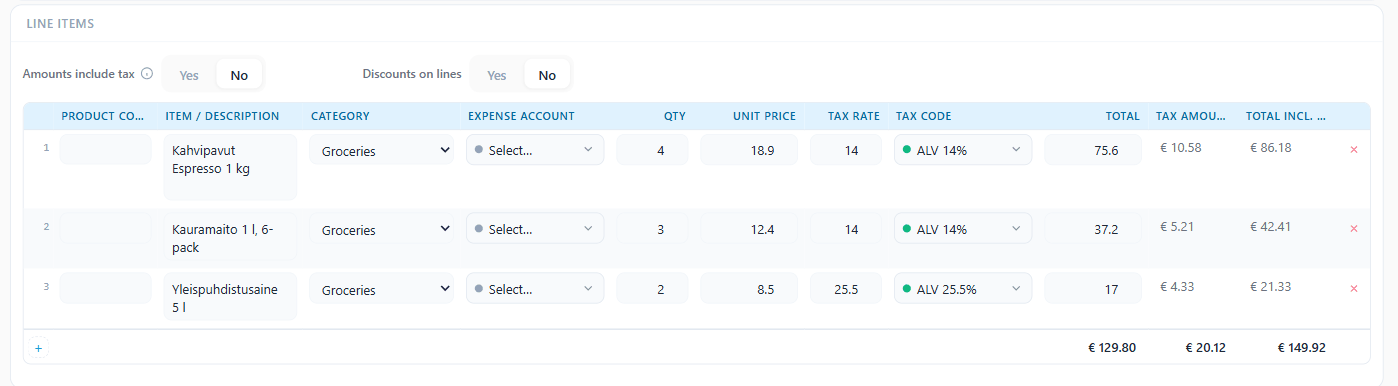Click the total incl. value € 21.33

[1270, 286]
